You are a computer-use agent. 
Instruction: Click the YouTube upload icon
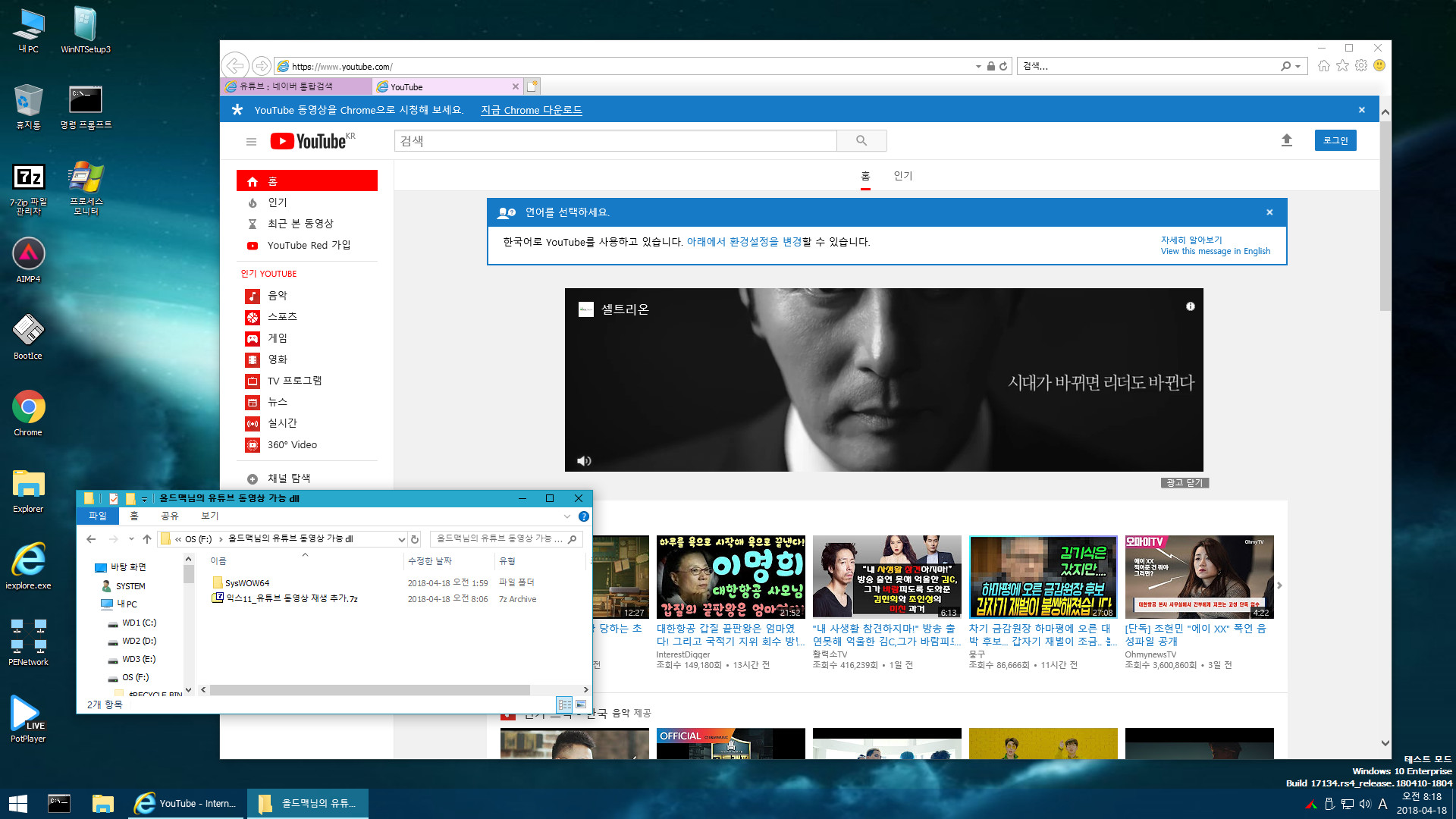coord(1287,140)
